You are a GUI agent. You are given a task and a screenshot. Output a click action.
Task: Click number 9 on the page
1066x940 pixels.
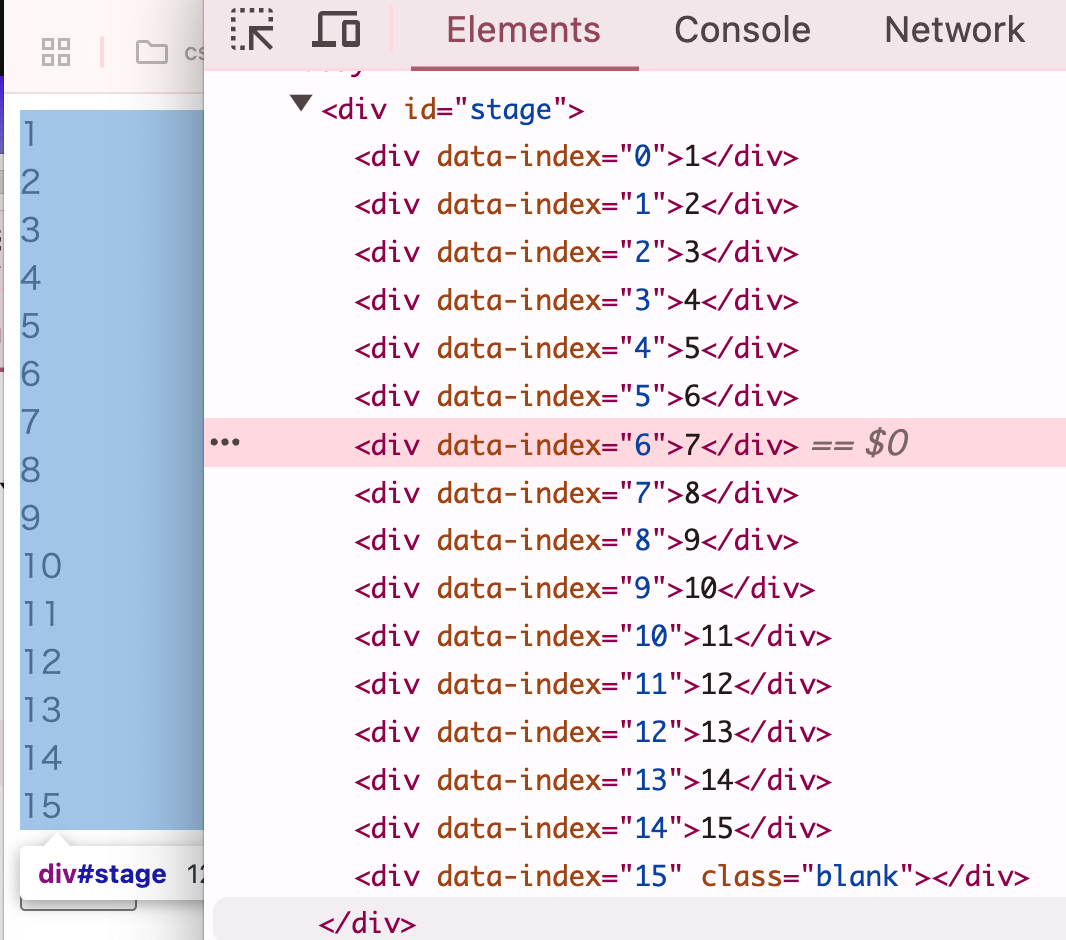31,517
